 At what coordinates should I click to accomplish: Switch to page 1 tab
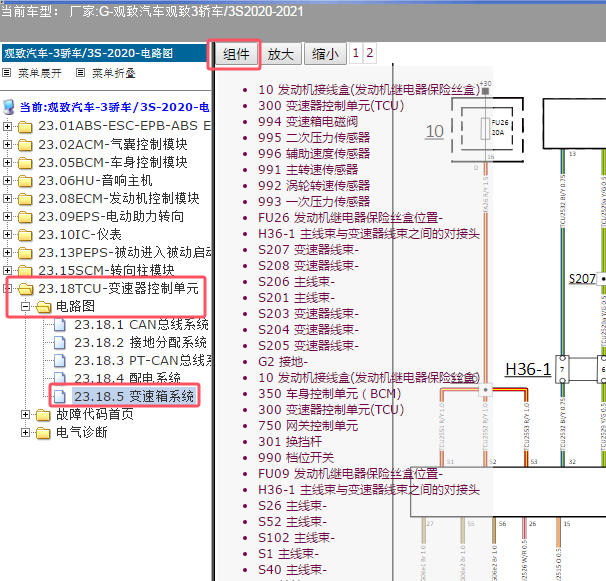(x=356, y=53)
